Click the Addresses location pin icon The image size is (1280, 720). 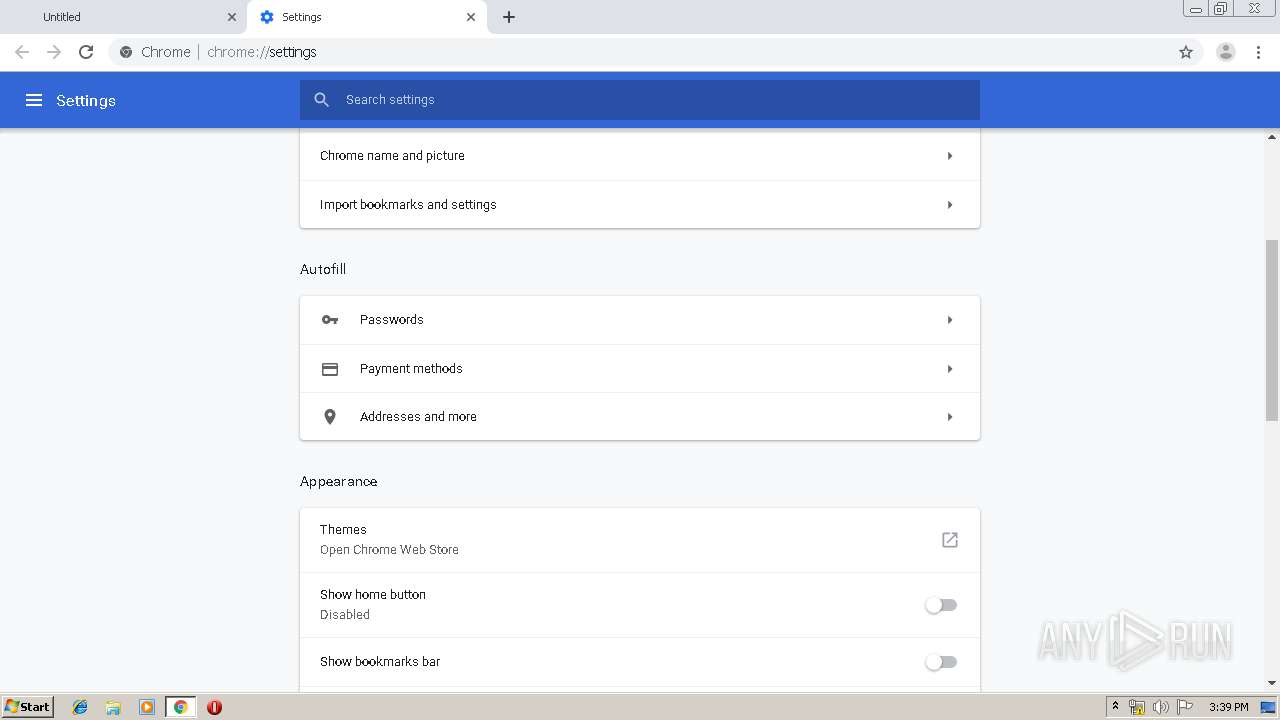[330, 417]
